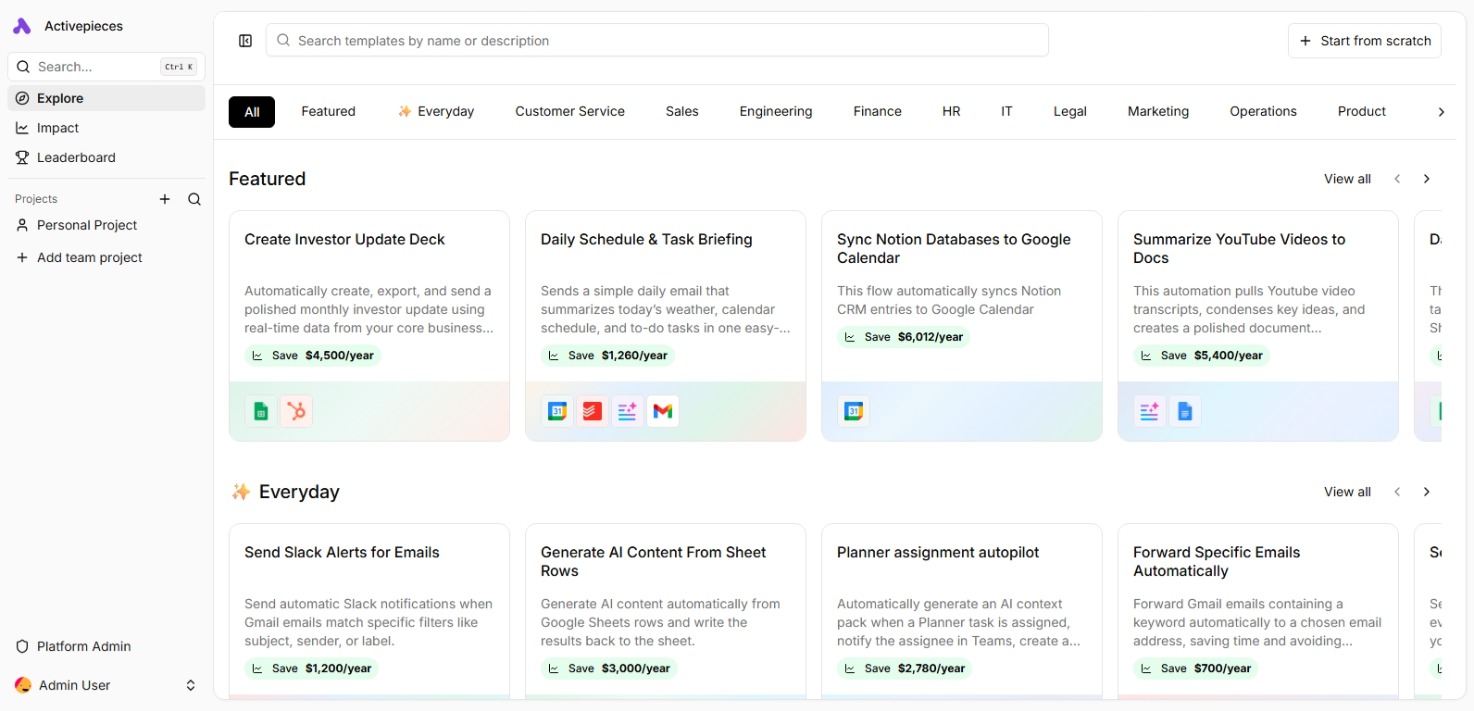This screenshot has height=711, width=1474.
Task: Open Send Slack Alerts for Emails template
Action: click(x=369, y=611)
